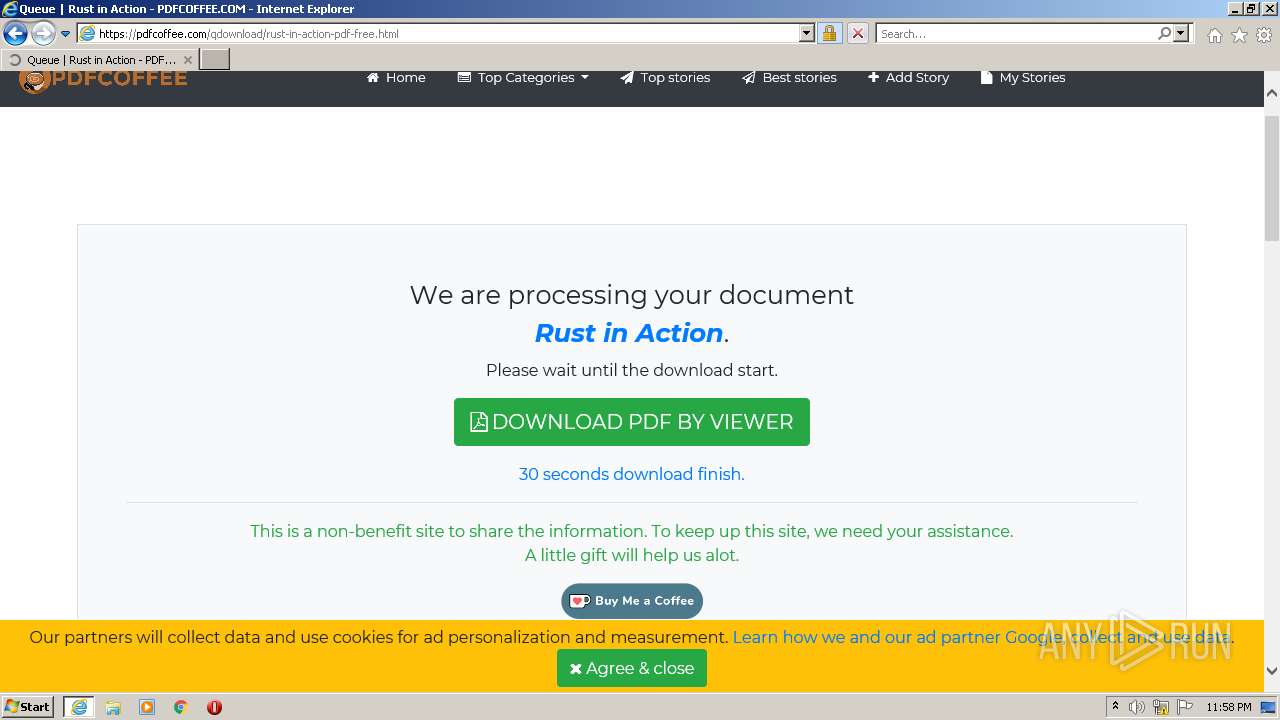
Task: Expand the address bar autocomplete dropdown
Action: pos(807,33)
